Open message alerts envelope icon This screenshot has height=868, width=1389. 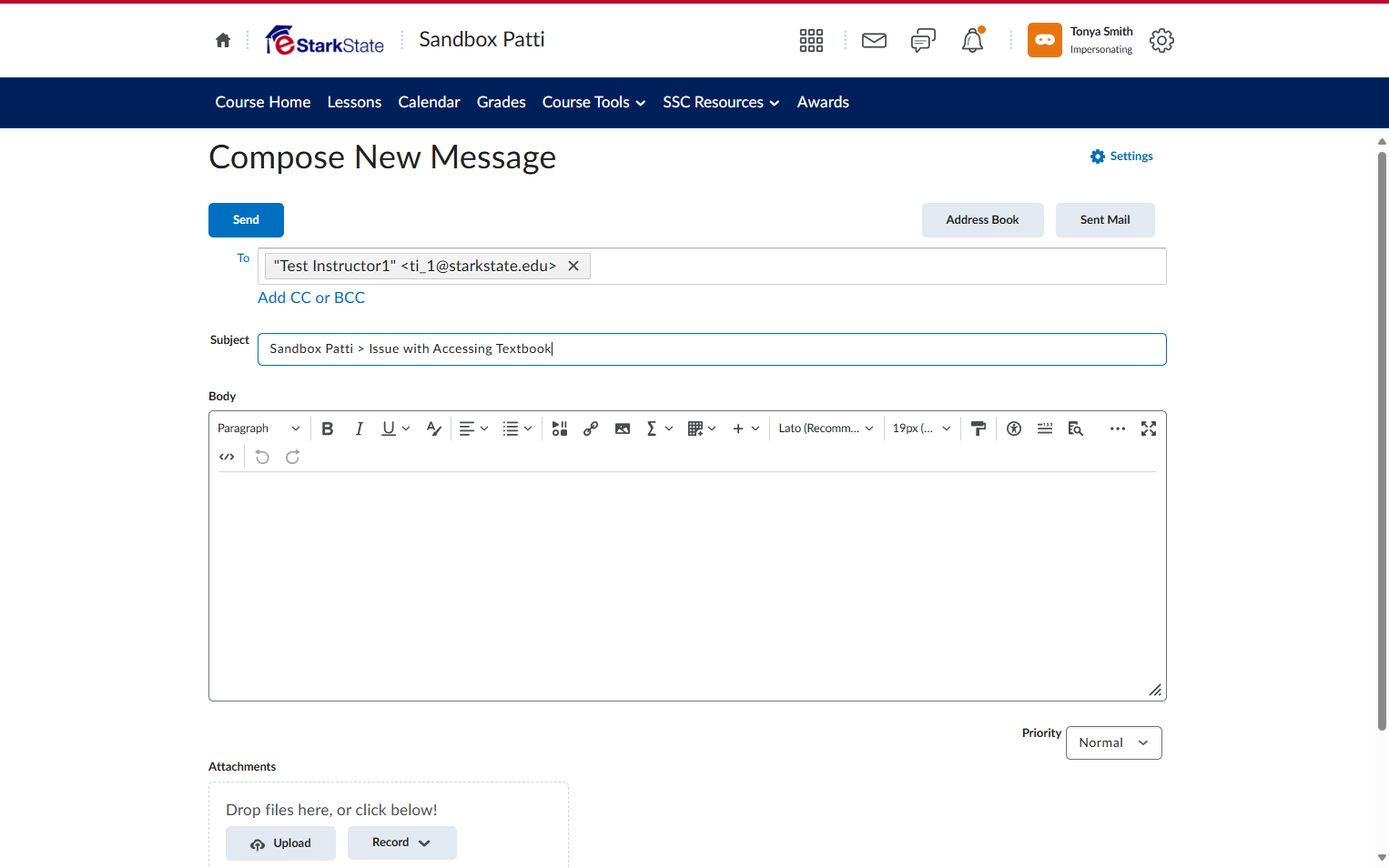pyautogui.click(x=874, y=40)
